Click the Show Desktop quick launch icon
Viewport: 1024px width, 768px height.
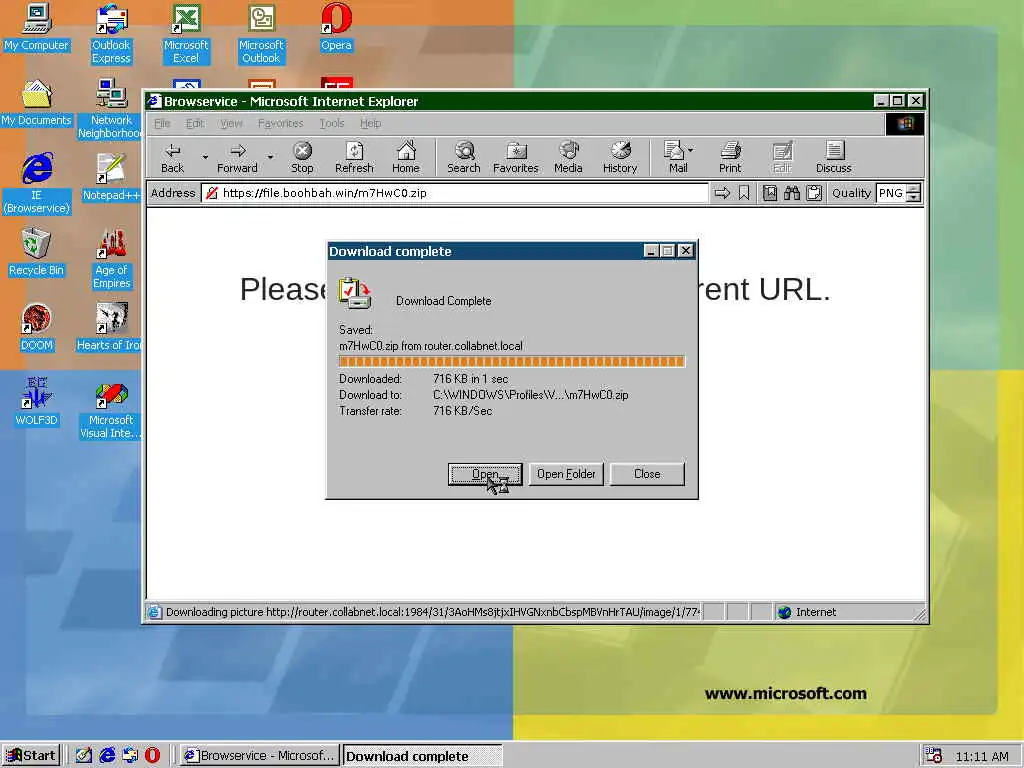point(84,756)
